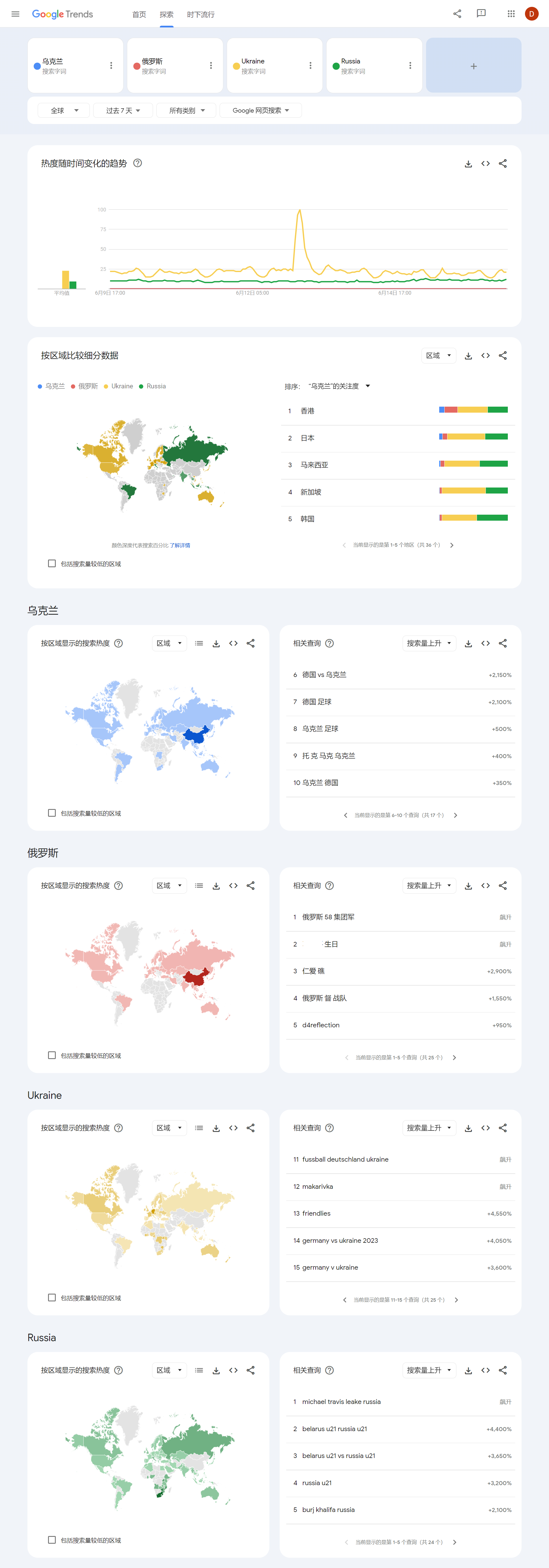Open the 过去 7 天 time range dropdown
This screenshot has height=1568, width=549.
tap(123, 111)
